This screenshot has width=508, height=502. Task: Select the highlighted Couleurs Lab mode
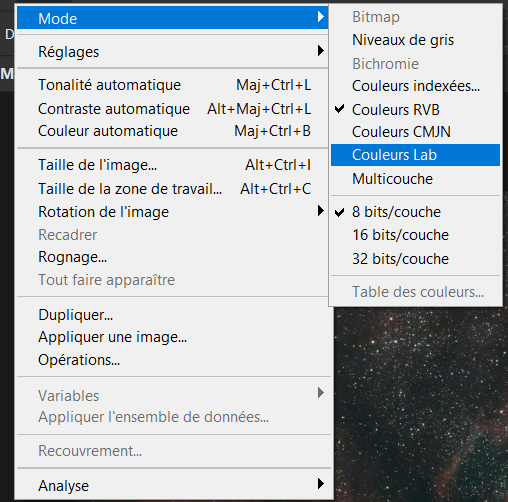click(x=415, y=155)
